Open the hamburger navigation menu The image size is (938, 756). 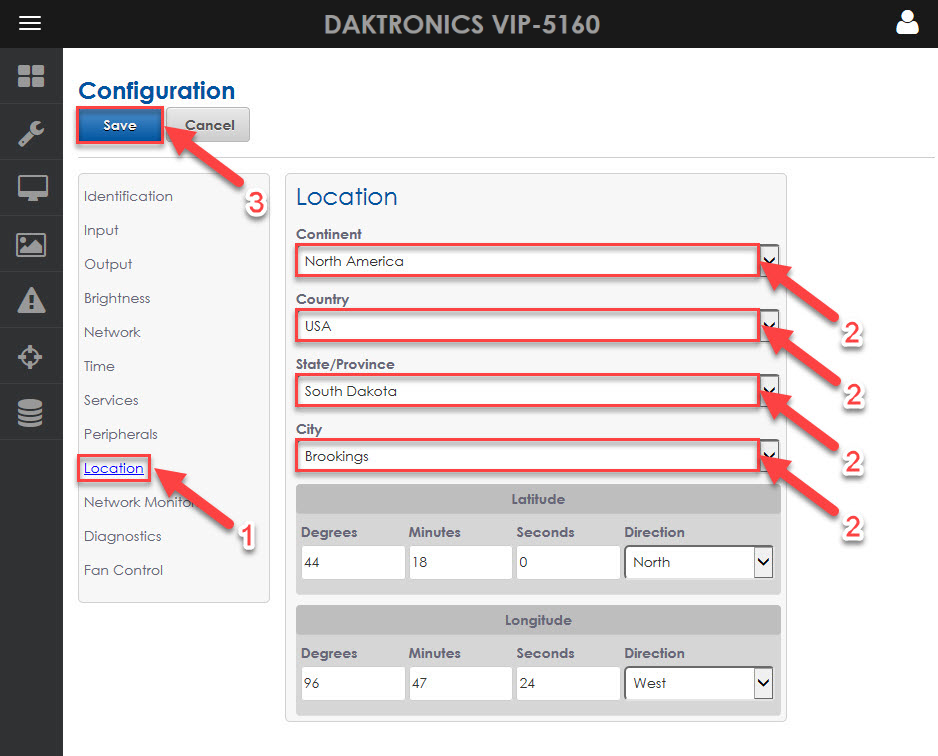30,23
